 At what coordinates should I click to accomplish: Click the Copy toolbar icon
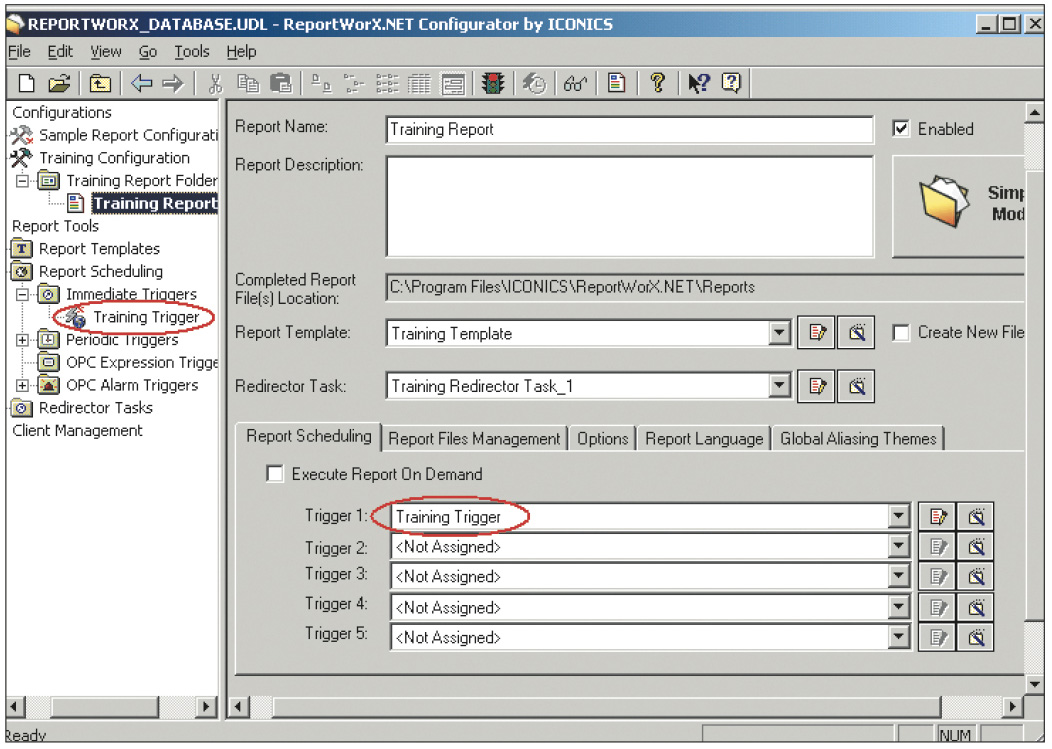248,83
